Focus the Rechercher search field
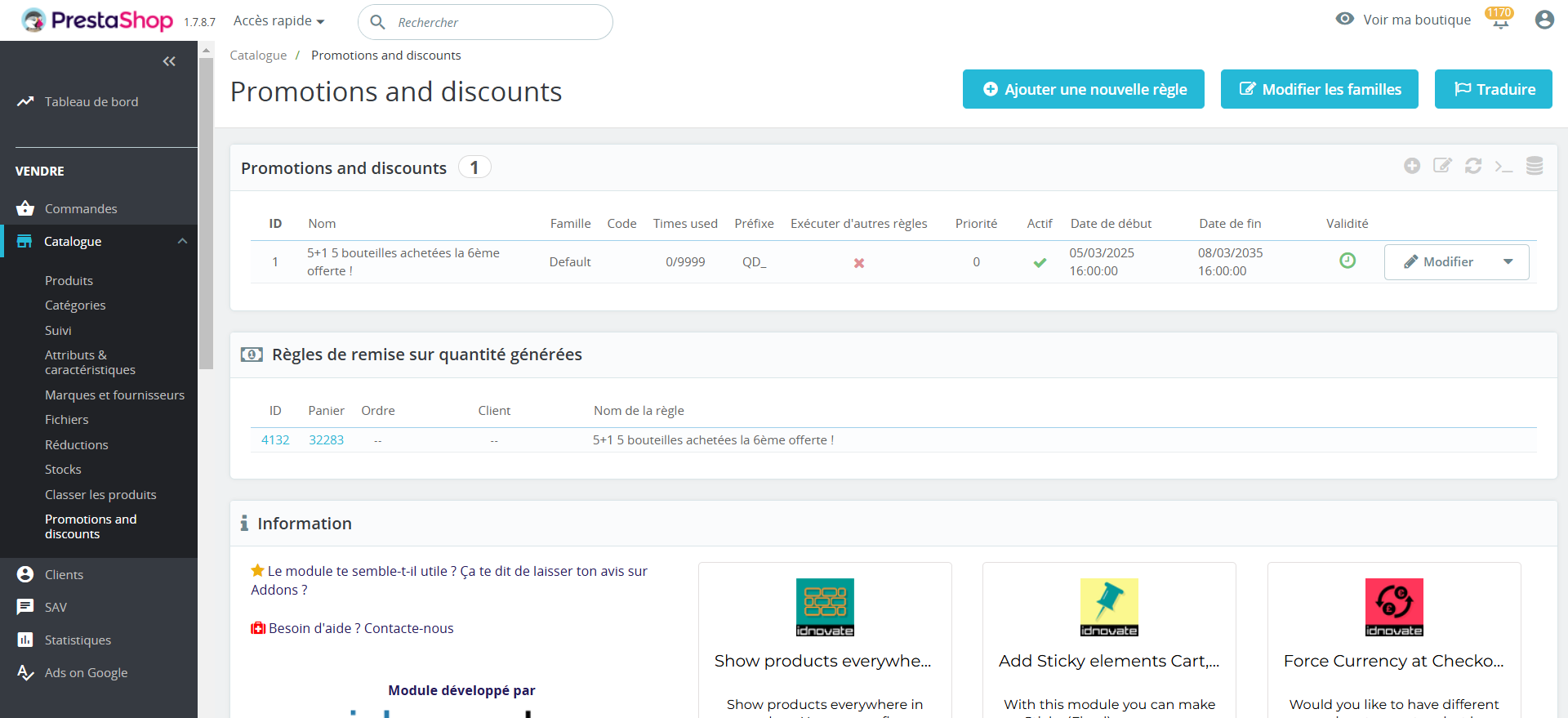The height and width of the screenshot is (718, 1568). coord(498,23)
